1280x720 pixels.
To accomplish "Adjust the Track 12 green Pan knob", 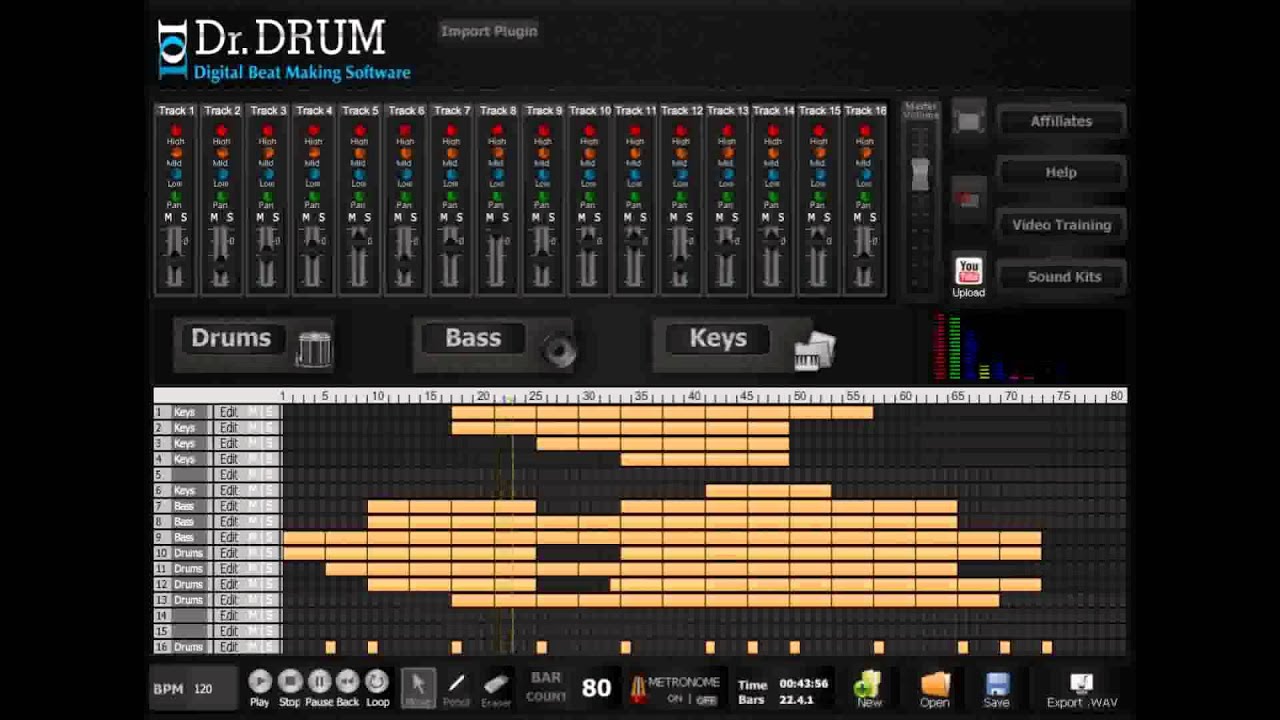I will pos(681,196).
